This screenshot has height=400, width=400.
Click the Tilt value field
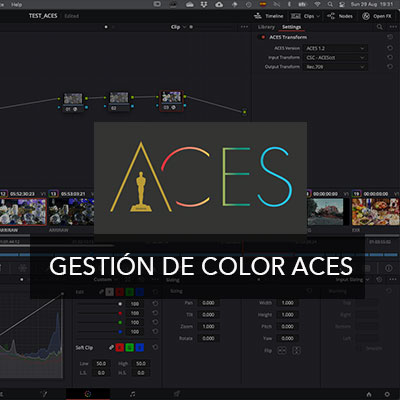point(208,314)
